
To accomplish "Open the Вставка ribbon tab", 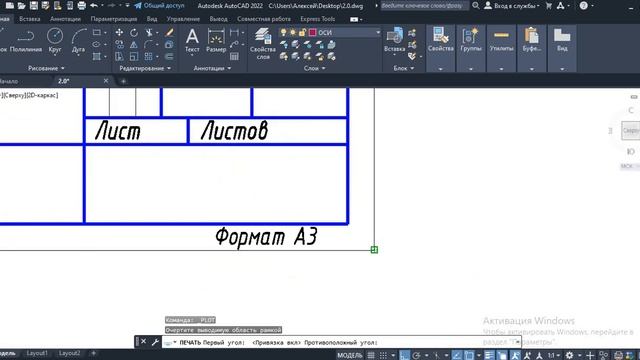I will coord(29,19).
